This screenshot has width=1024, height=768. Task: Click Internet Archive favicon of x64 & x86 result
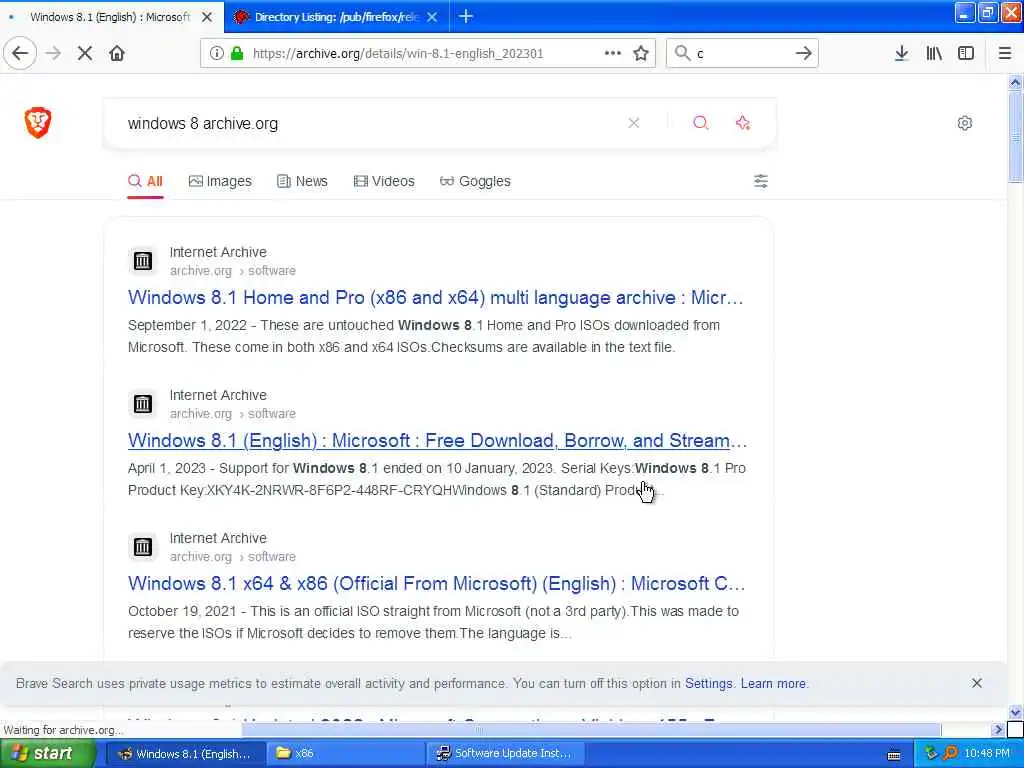(142, 547)
